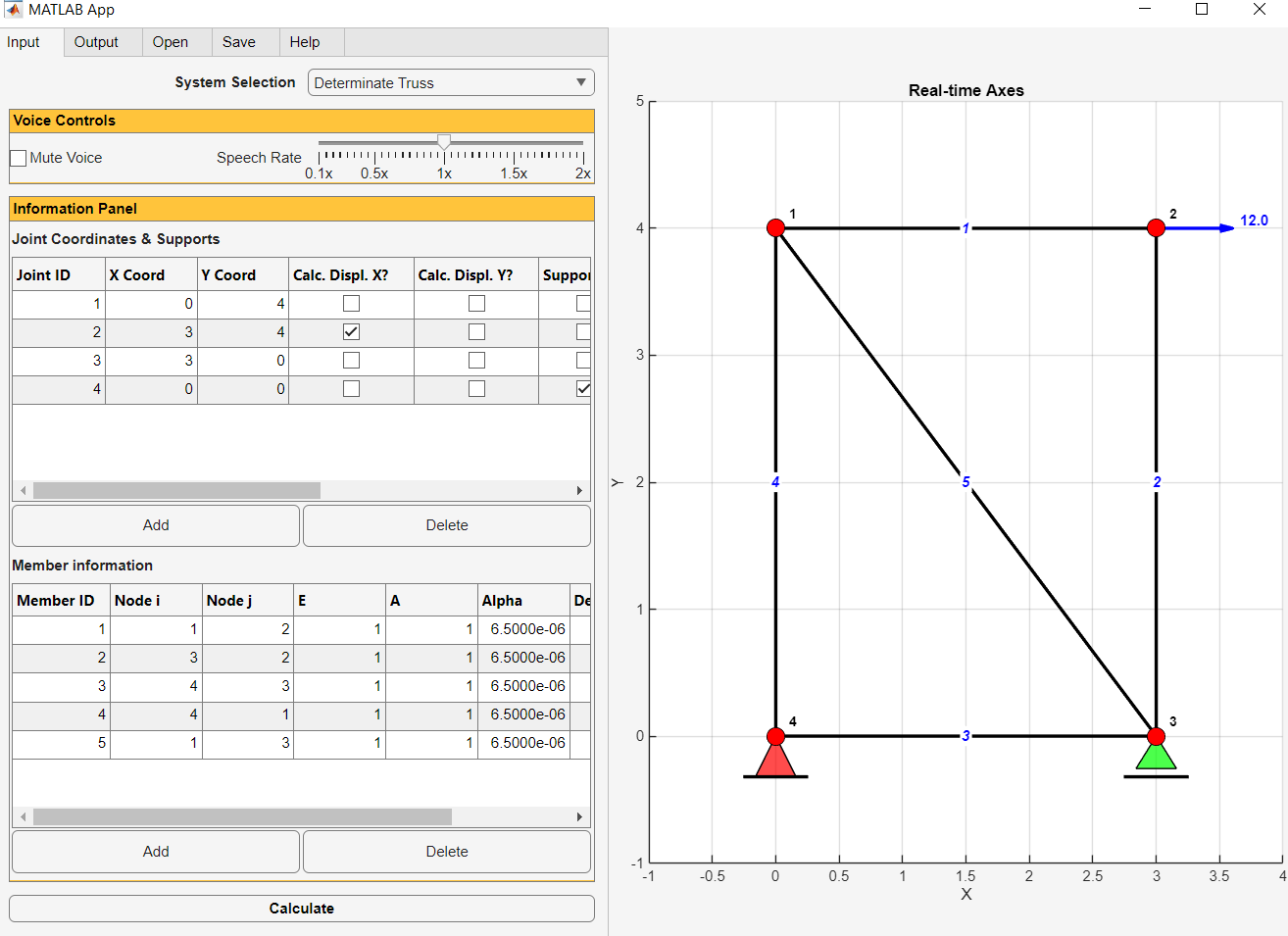Select Alpha cell of member 3

click(523, 686)
